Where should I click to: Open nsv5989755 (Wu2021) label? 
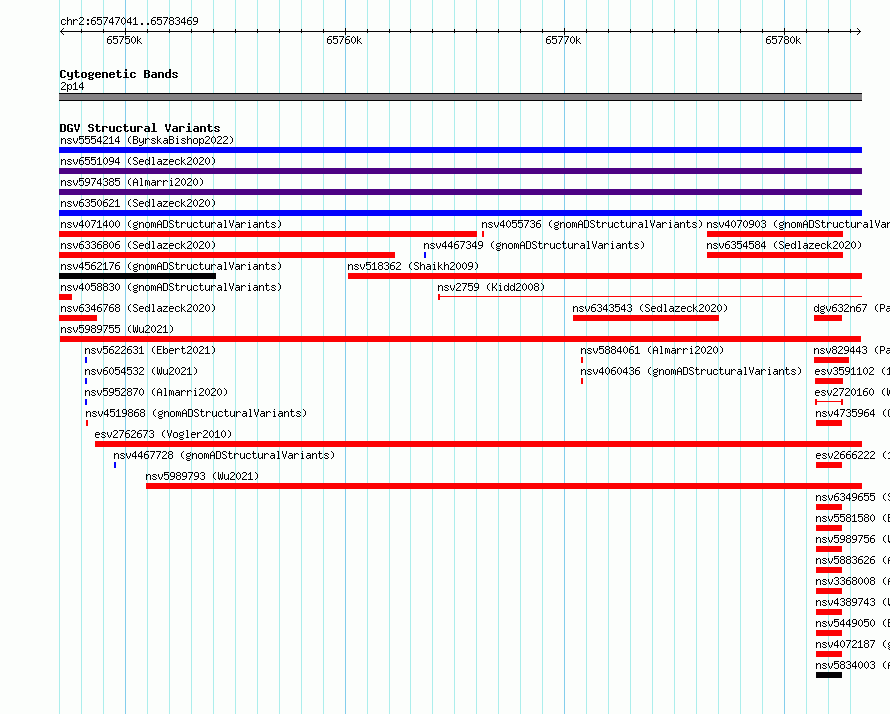117,329
